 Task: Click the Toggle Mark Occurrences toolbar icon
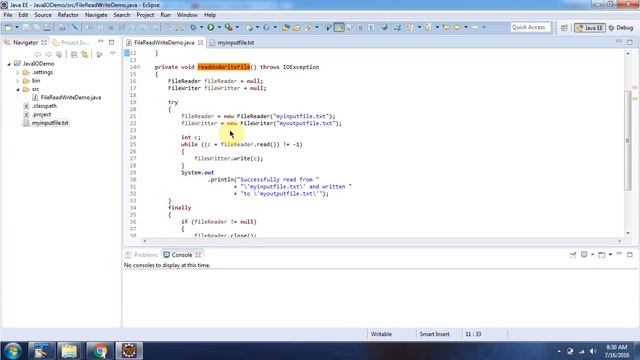click(339, 27)
